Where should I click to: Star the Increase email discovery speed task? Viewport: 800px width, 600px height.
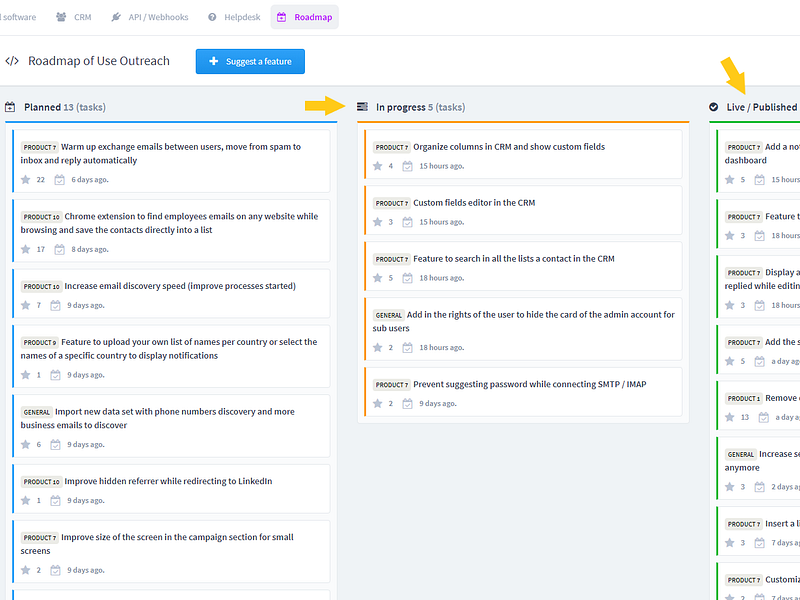pyautogui.click(x=26, y=305)
